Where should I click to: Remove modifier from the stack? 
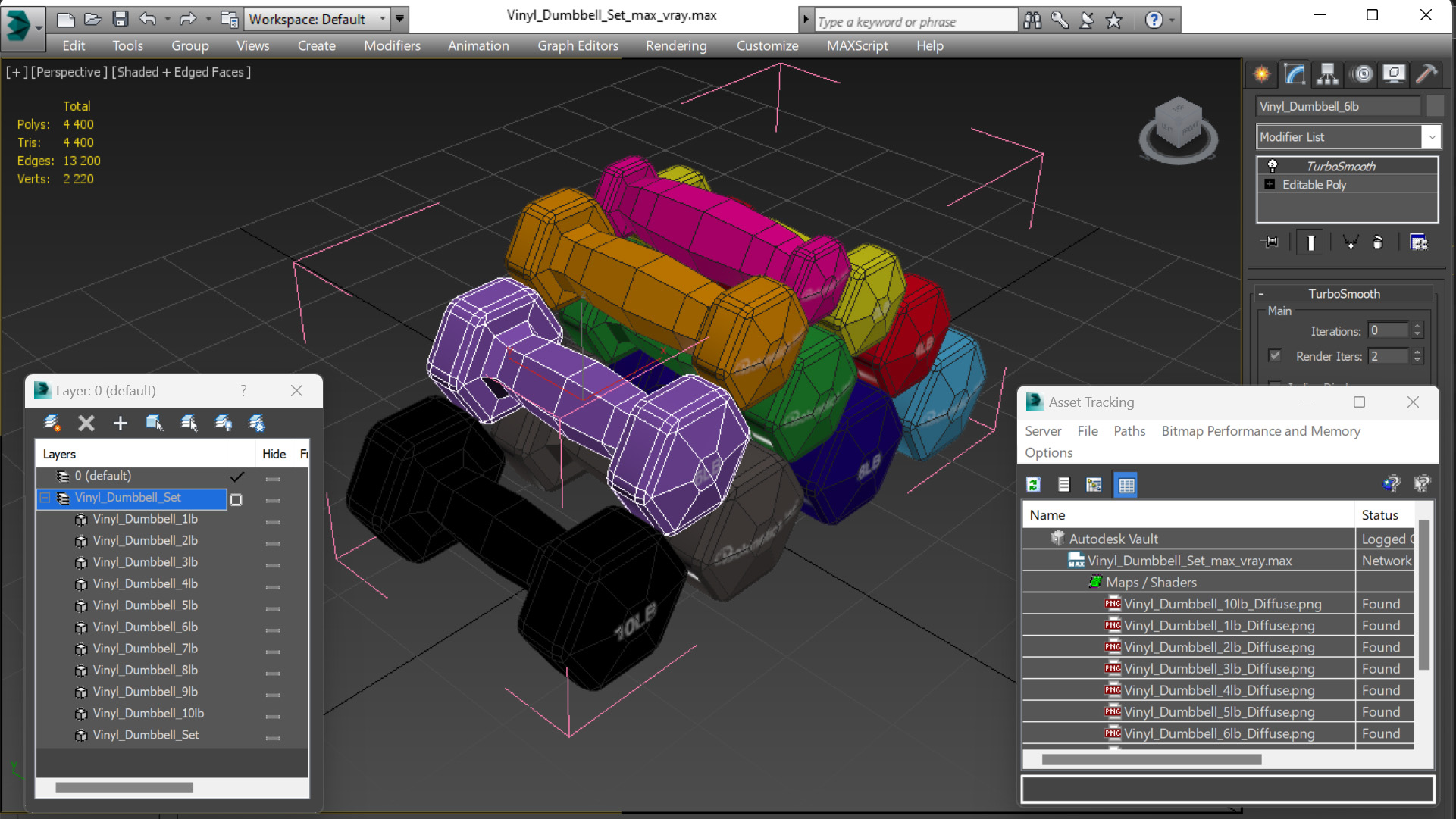(1378, 242)
